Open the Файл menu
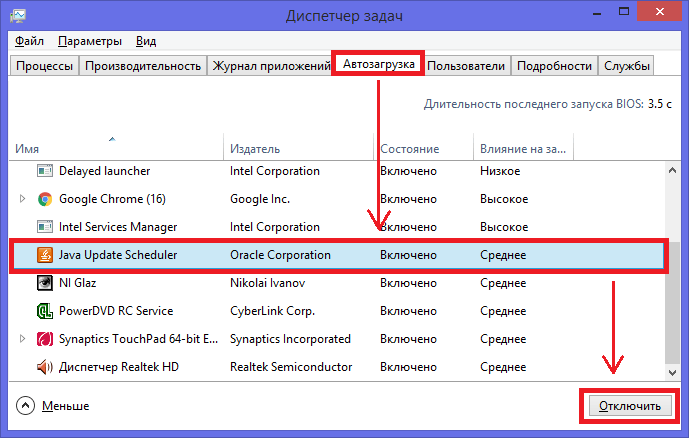The width and height of the screenshot is (689, 438). pyautogui.click(x=29, y=41)
